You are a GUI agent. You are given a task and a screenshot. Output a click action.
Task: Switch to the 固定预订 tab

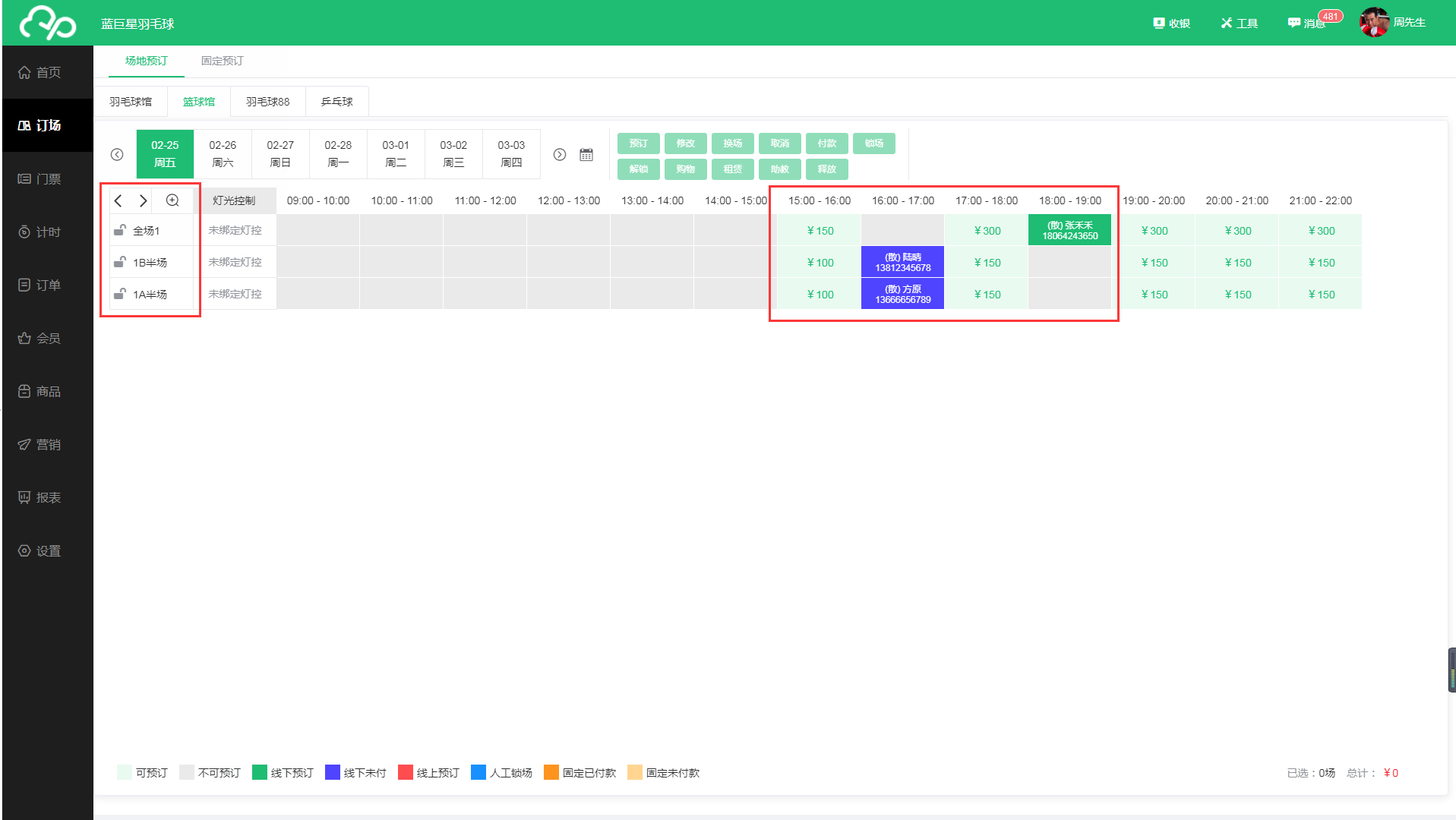coord(222,61)
